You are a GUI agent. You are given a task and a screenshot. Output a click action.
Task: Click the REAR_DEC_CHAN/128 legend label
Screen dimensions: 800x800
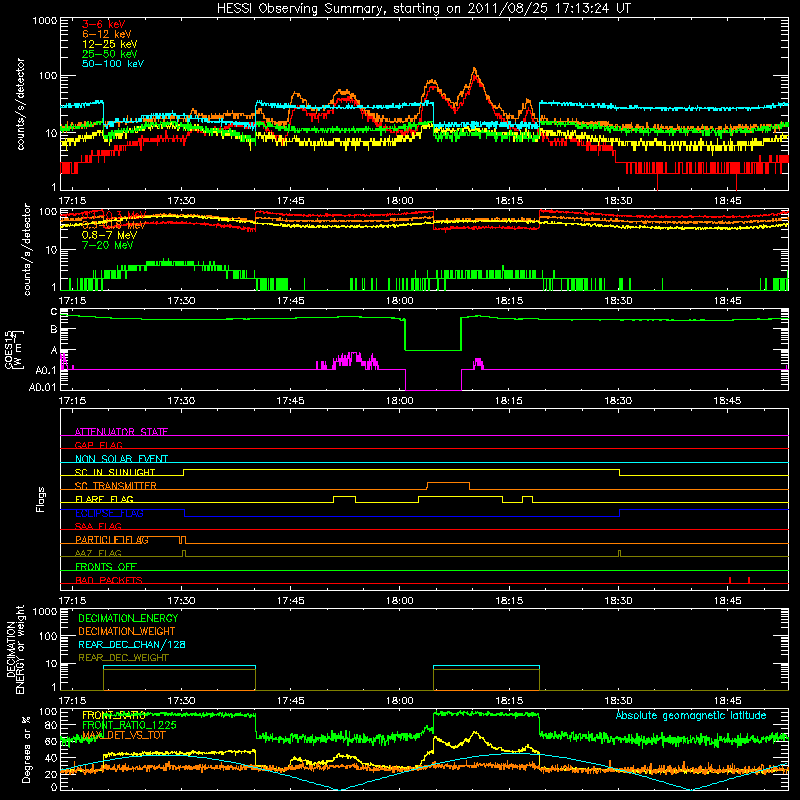132,644
